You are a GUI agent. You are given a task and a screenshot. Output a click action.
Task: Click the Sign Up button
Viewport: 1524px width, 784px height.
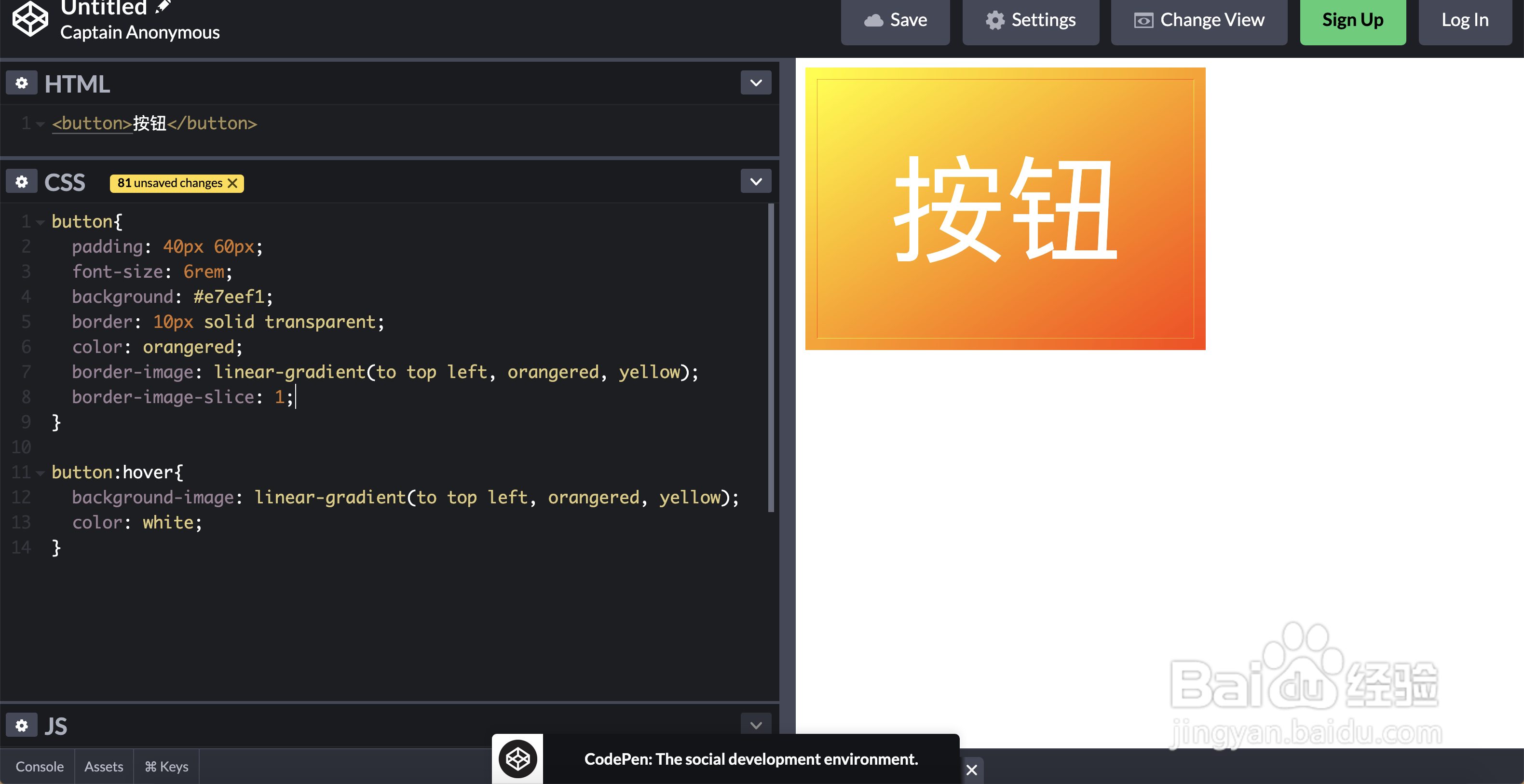tap(1352, 19)
